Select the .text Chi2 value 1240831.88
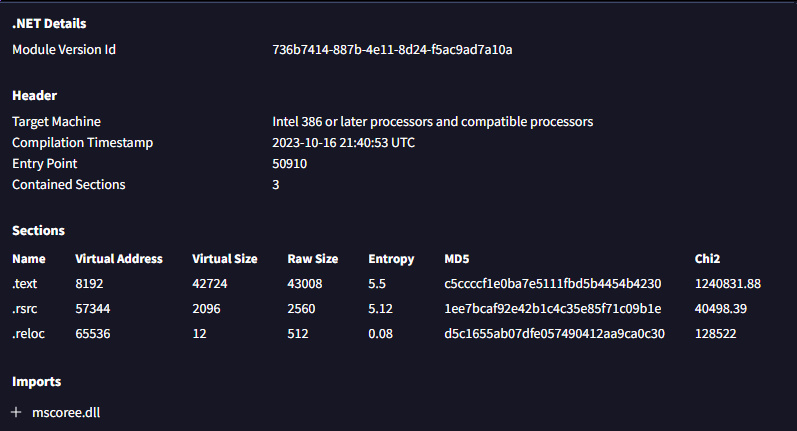Image resolution: width=797 pixels, height=431 pixels. click(x=728, y=284)
